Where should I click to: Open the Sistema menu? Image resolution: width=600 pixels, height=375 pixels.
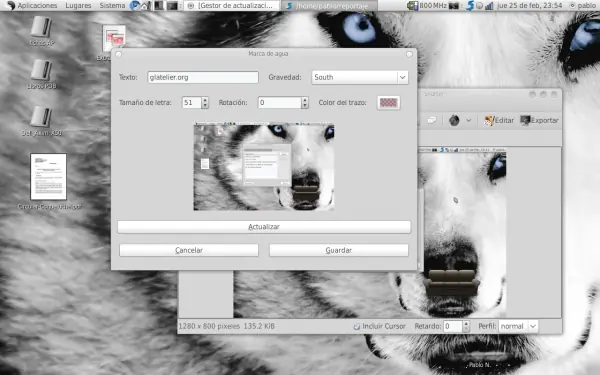pyautogui.click(x=112, y=5)
